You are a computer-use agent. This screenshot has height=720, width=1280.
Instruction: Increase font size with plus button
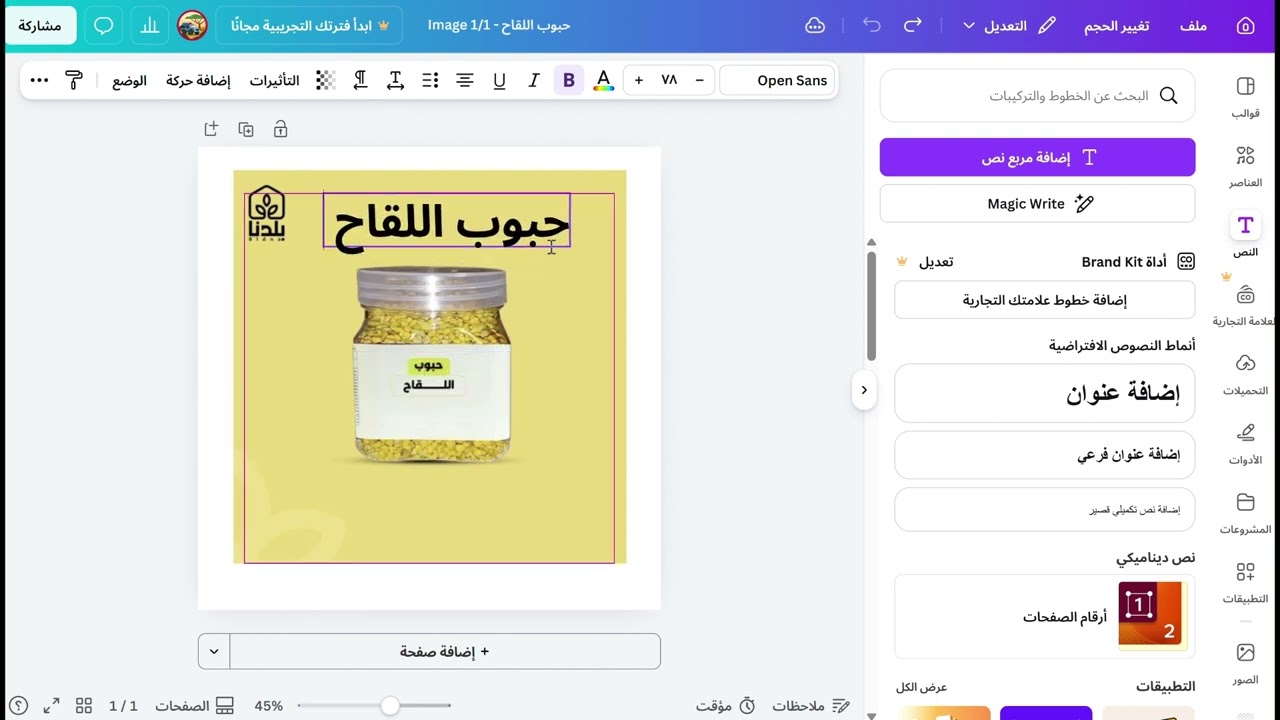[x=638, y=80]
